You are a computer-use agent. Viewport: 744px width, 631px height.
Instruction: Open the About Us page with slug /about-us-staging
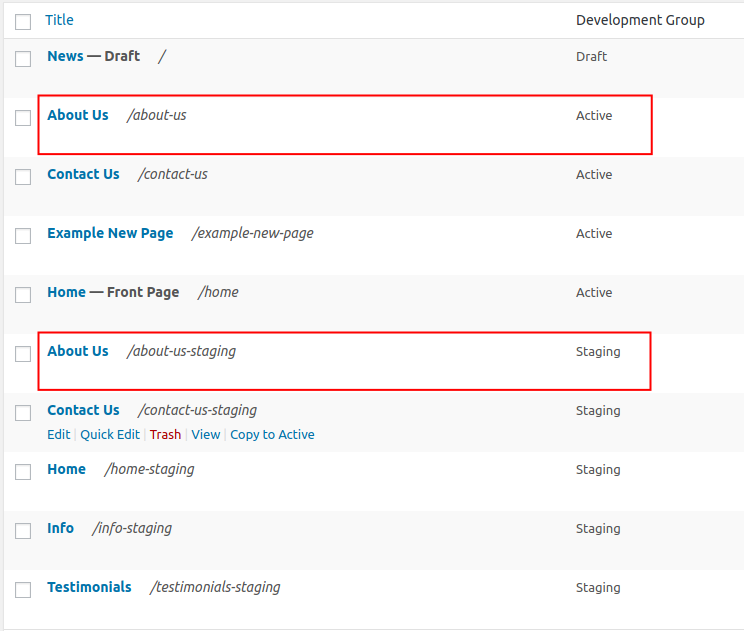point(77,351)
